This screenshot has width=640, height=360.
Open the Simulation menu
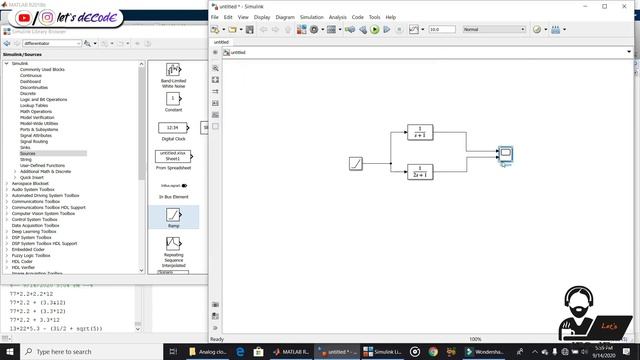tap(311, 17)
